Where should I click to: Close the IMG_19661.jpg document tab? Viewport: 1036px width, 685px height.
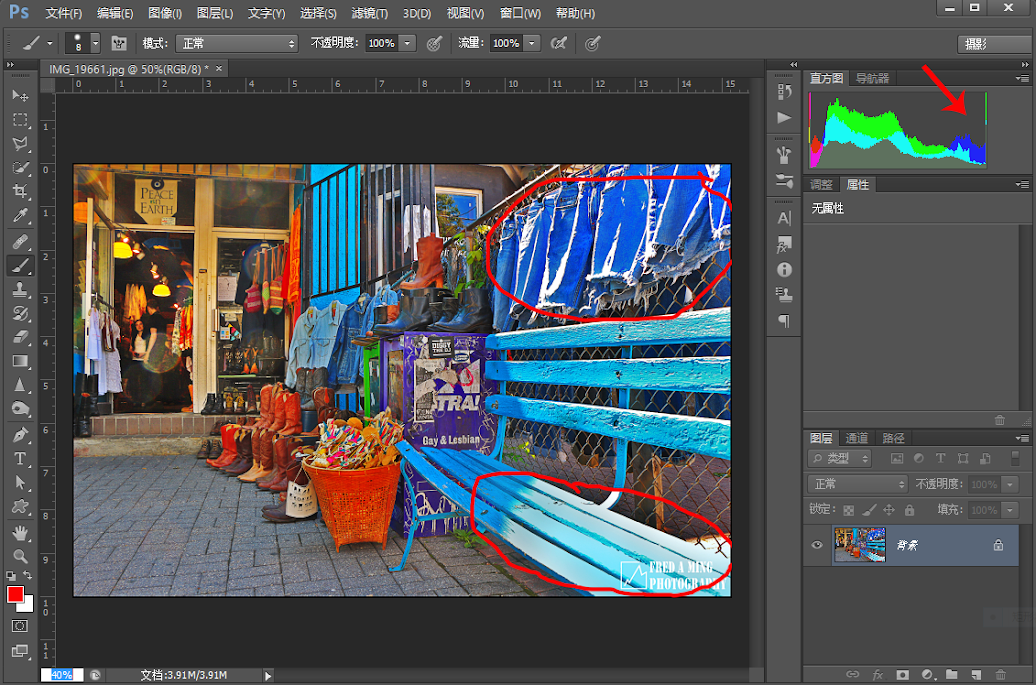[x=219, y=68]
